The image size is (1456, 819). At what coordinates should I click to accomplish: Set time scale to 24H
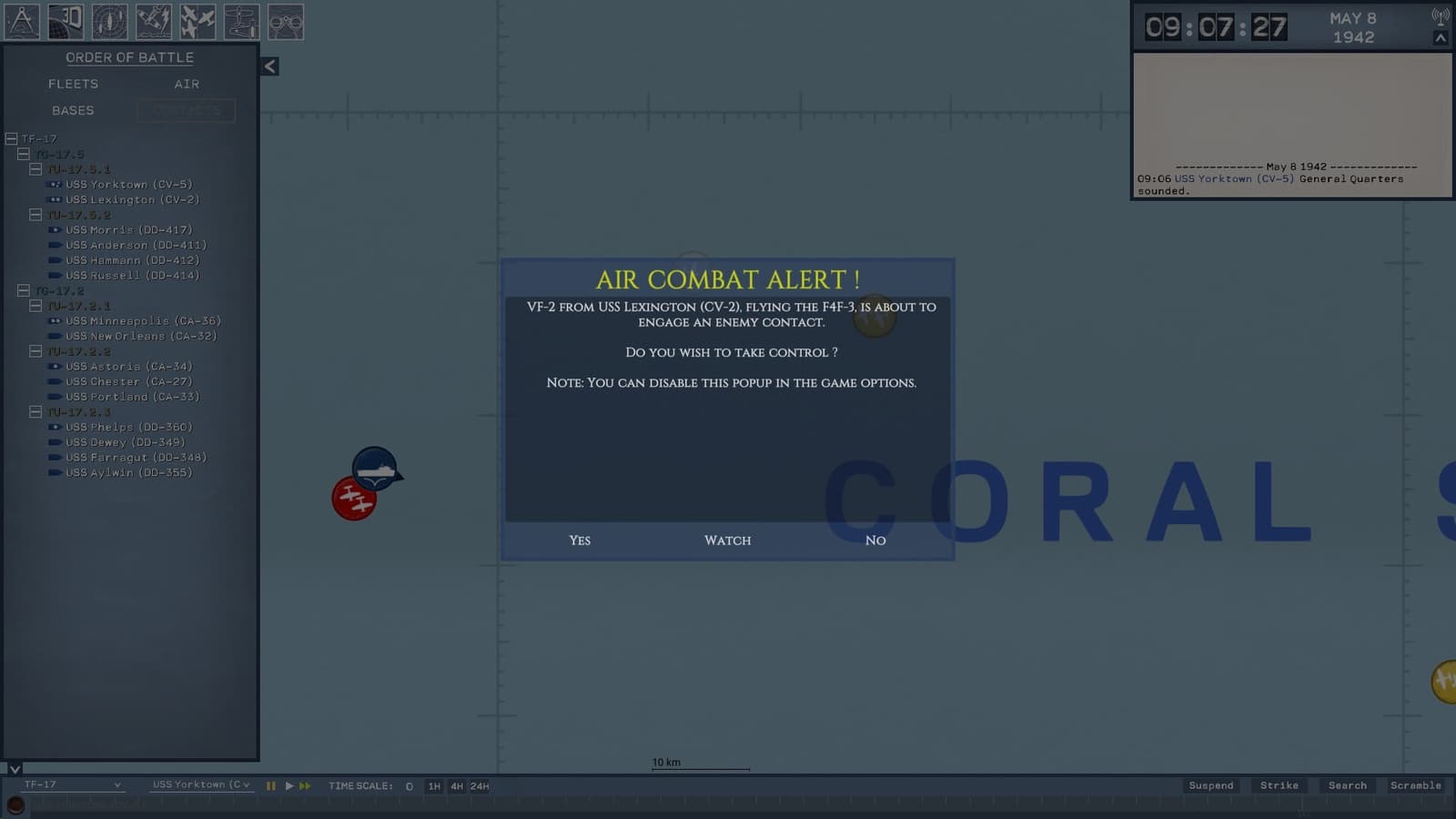point(480,786)
